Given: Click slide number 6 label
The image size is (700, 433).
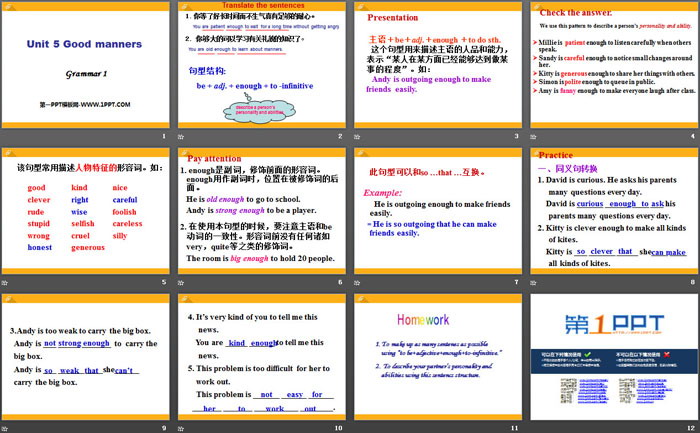Looking at the screenshot, I should point(340,282).
